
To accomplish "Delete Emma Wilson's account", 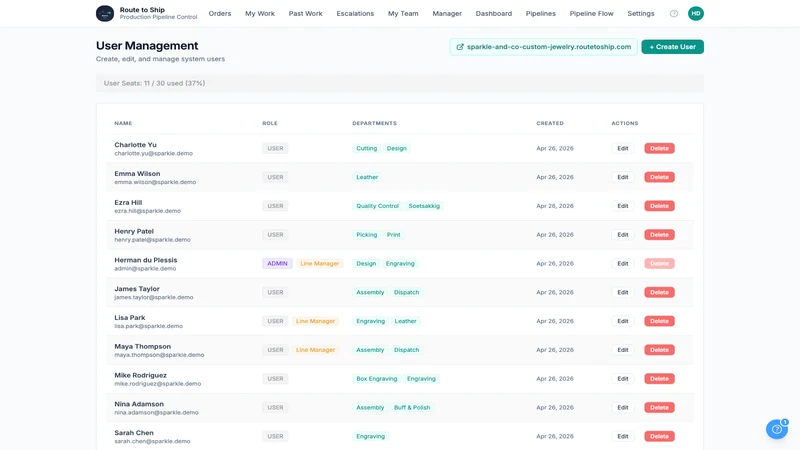I will coord(659,177).
